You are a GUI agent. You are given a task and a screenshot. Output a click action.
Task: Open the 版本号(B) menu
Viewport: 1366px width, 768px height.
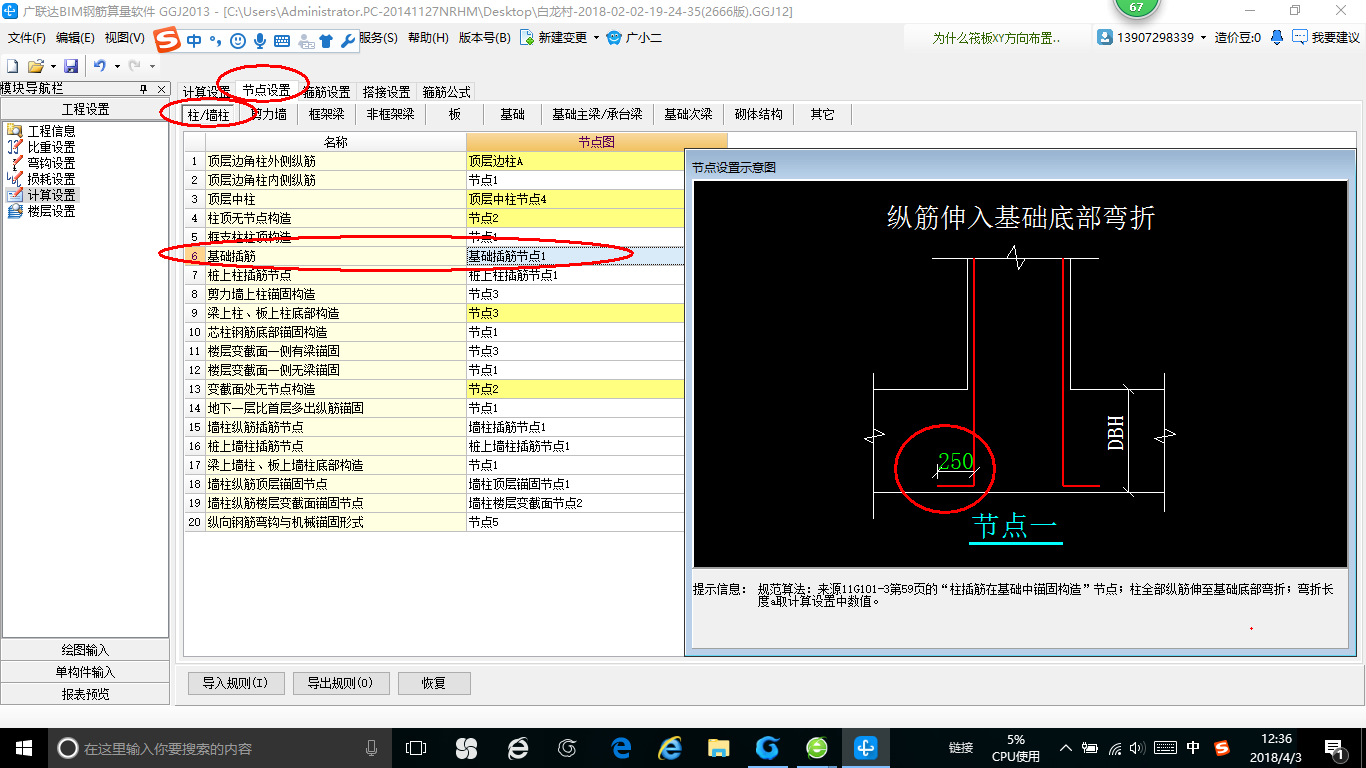coord(484,38)
